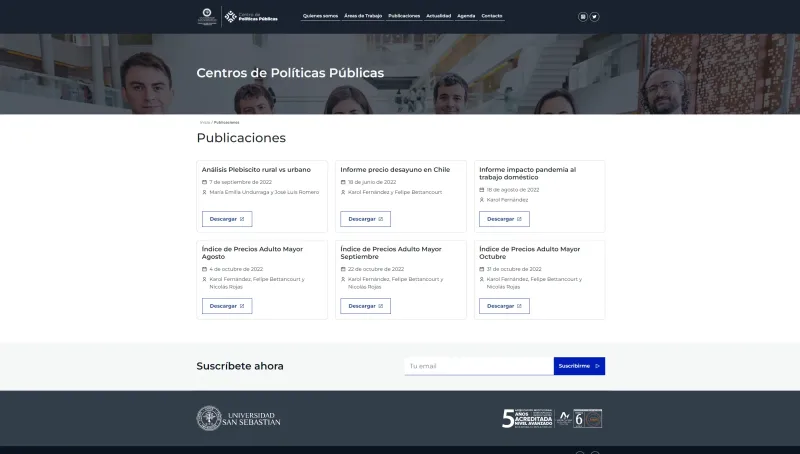
Task: Download Informe impacto pandemia al trabajo doméstico
Action: (504, 219)
